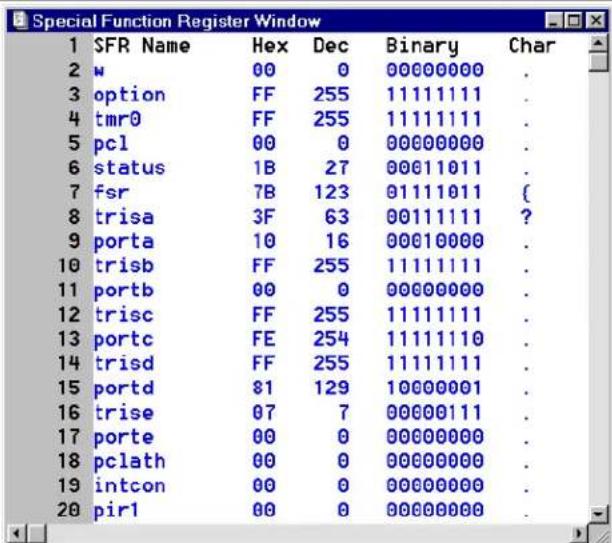Select the 'trisb' register name

coord(124,265)
